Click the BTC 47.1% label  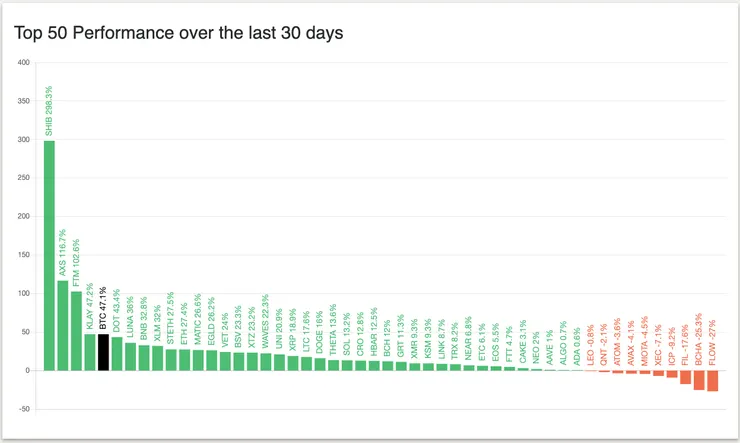pyautogui.click(x=104, y=310)
